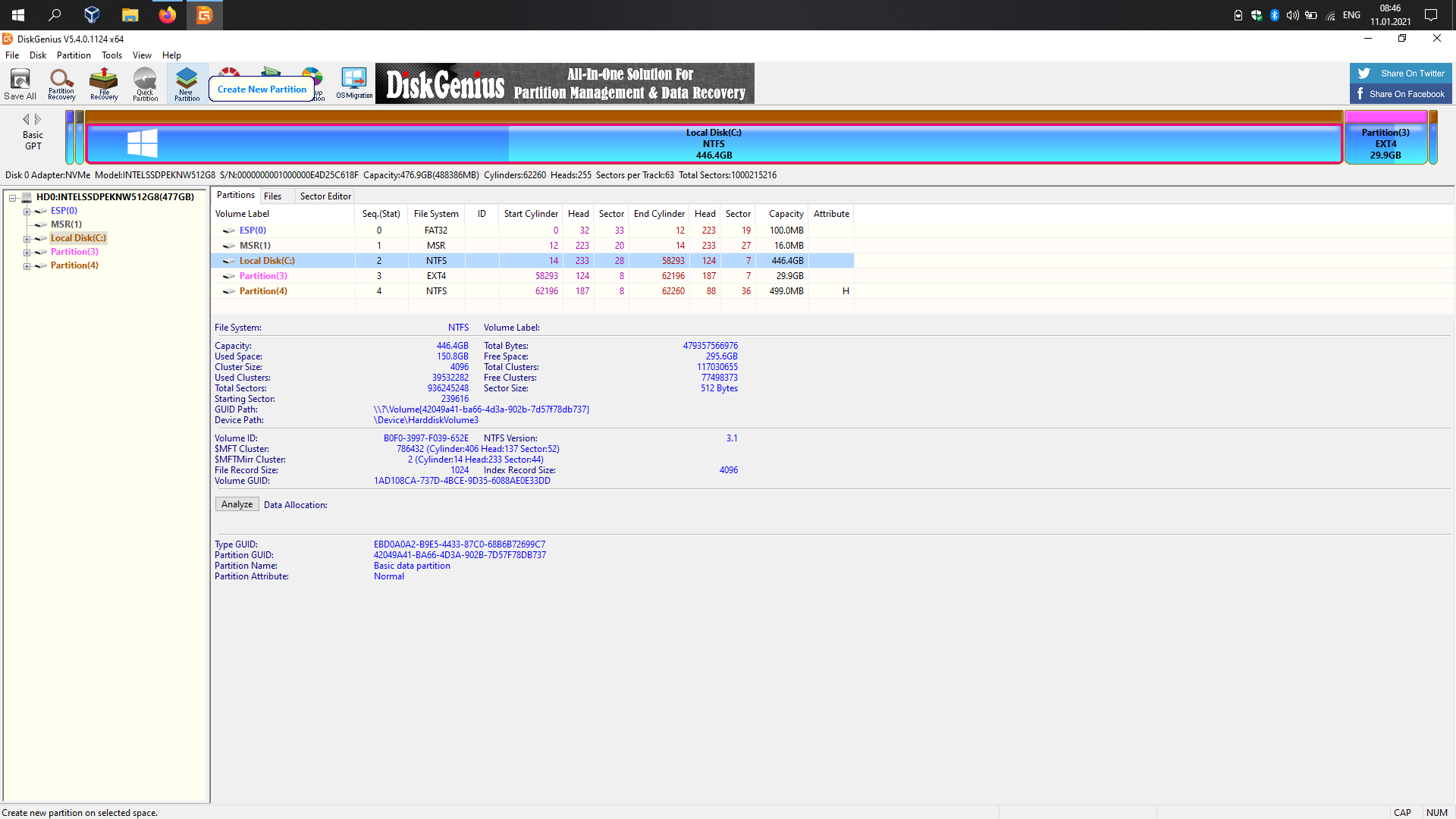Select the Local Disk(C:) table row
1456x819 pixels.
point(532,261)
